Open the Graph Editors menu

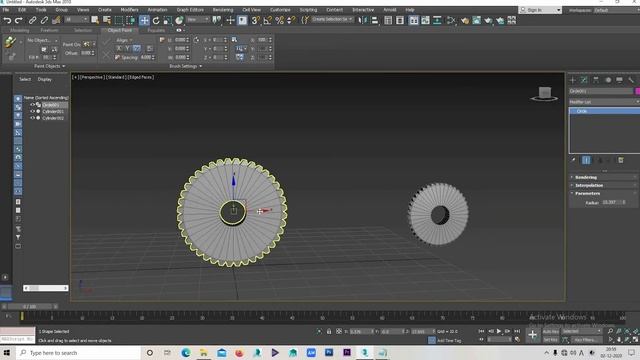tap(190, 10)
